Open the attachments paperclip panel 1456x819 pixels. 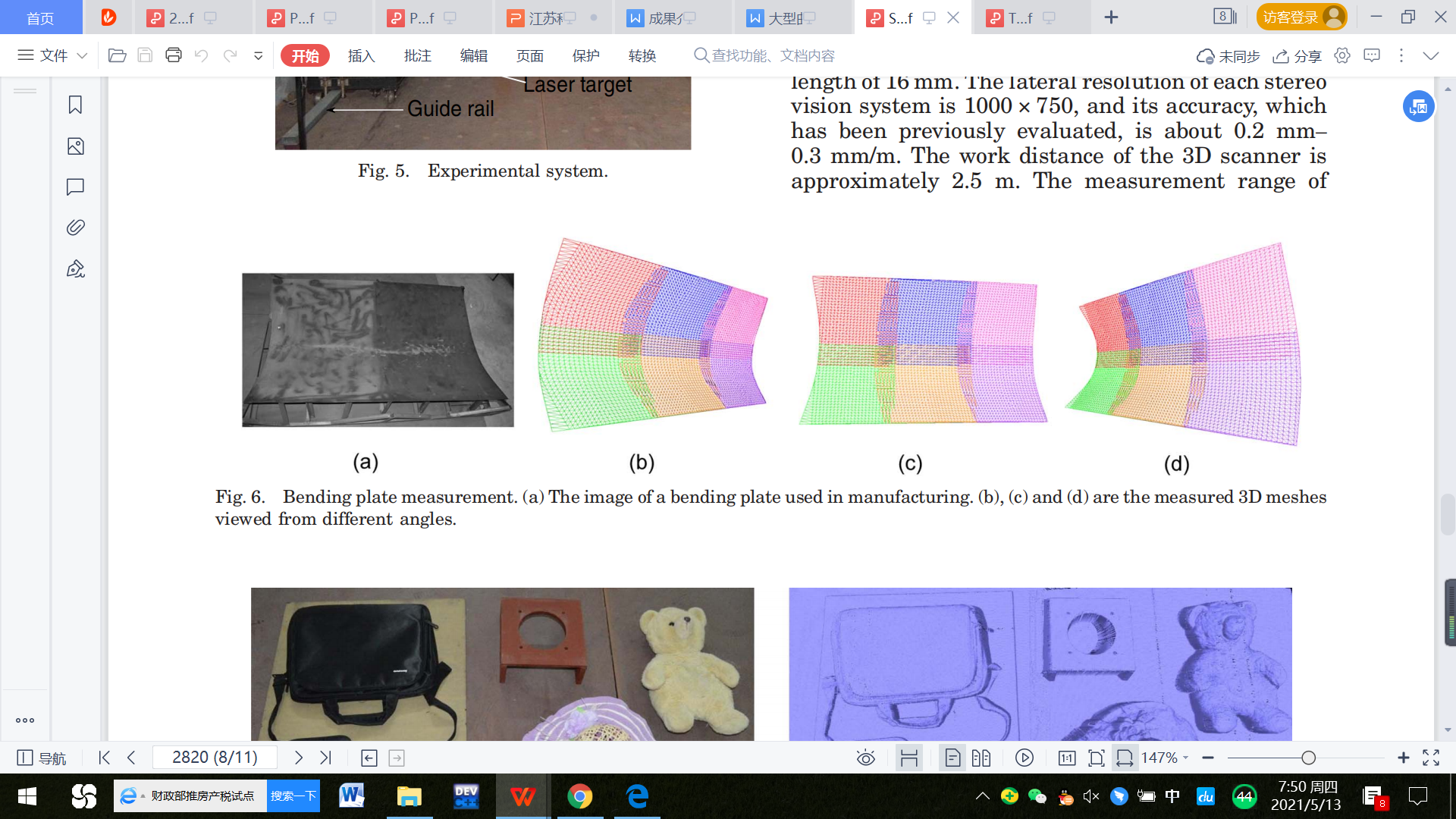click(75, 227)
